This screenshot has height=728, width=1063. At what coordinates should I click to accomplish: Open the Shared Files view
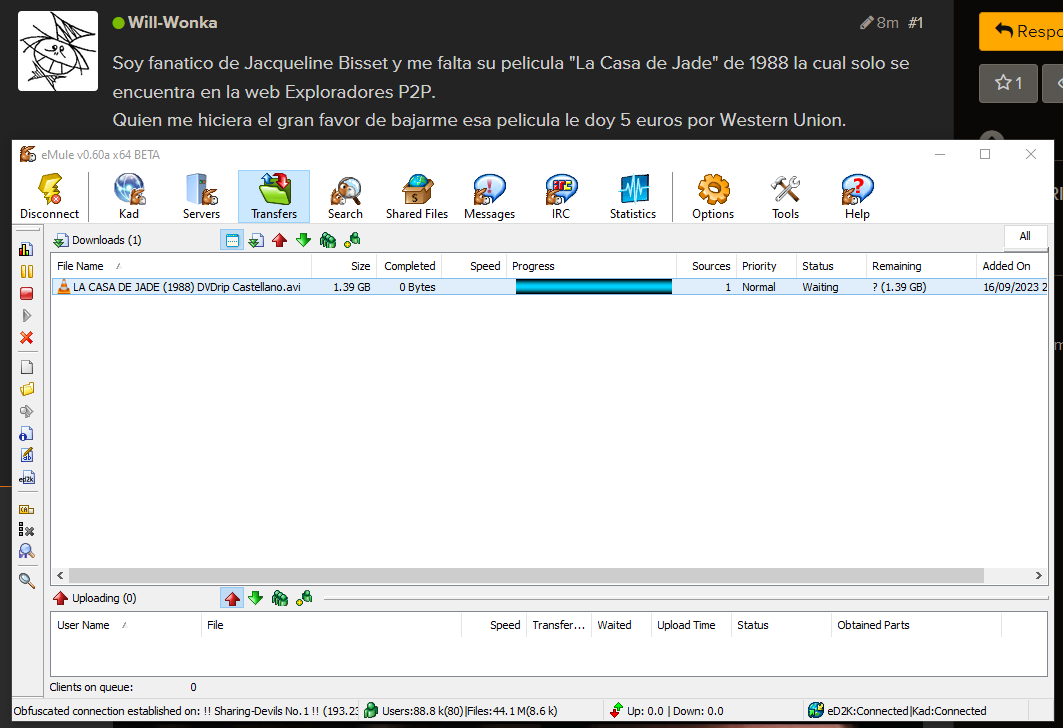tap(417, 197)
